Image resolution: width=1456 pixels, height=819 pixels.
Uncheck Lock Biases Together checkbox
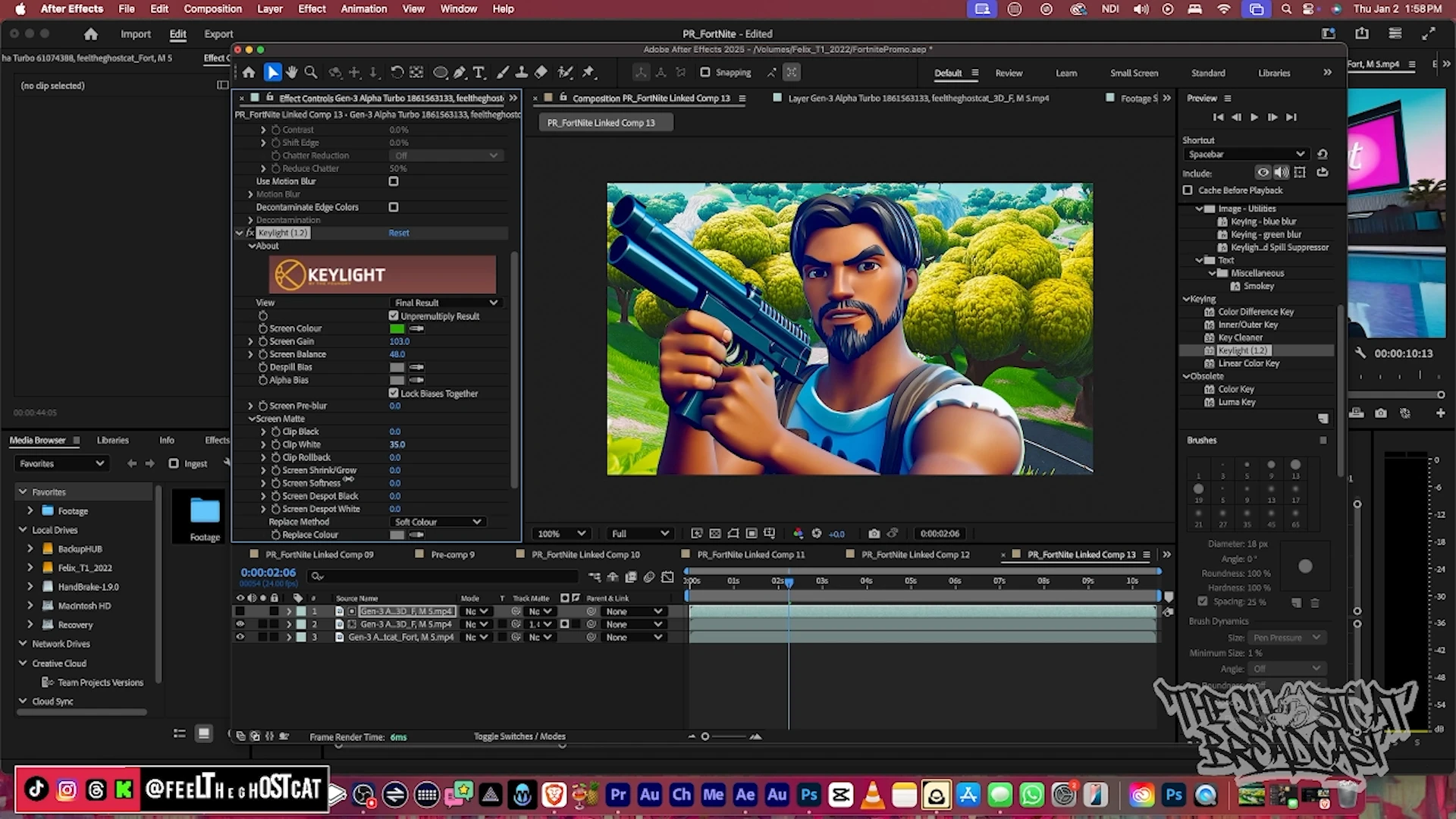(394, 393)
